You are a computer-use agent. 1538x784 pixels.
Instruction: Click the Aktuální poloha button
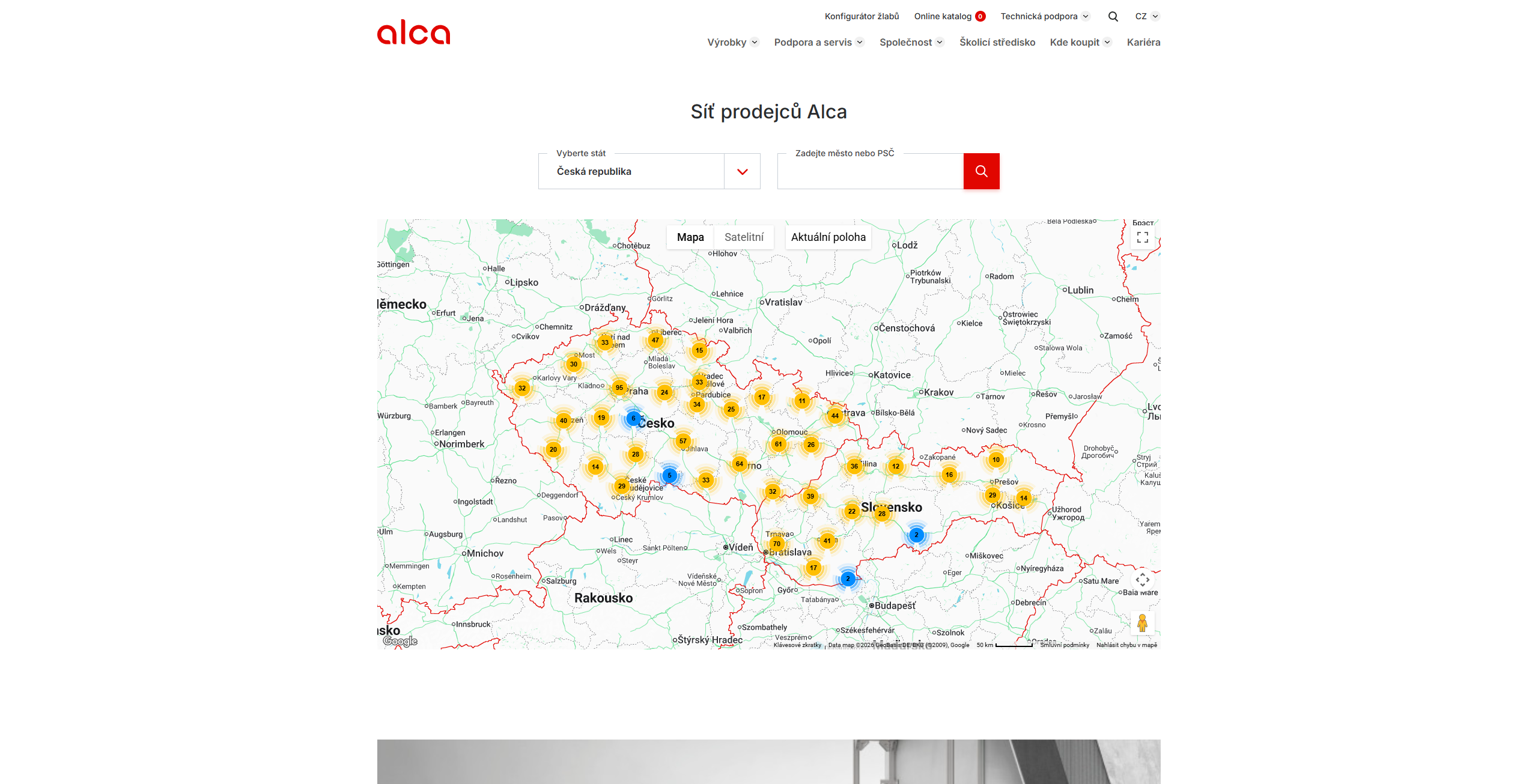pos(828,237)
